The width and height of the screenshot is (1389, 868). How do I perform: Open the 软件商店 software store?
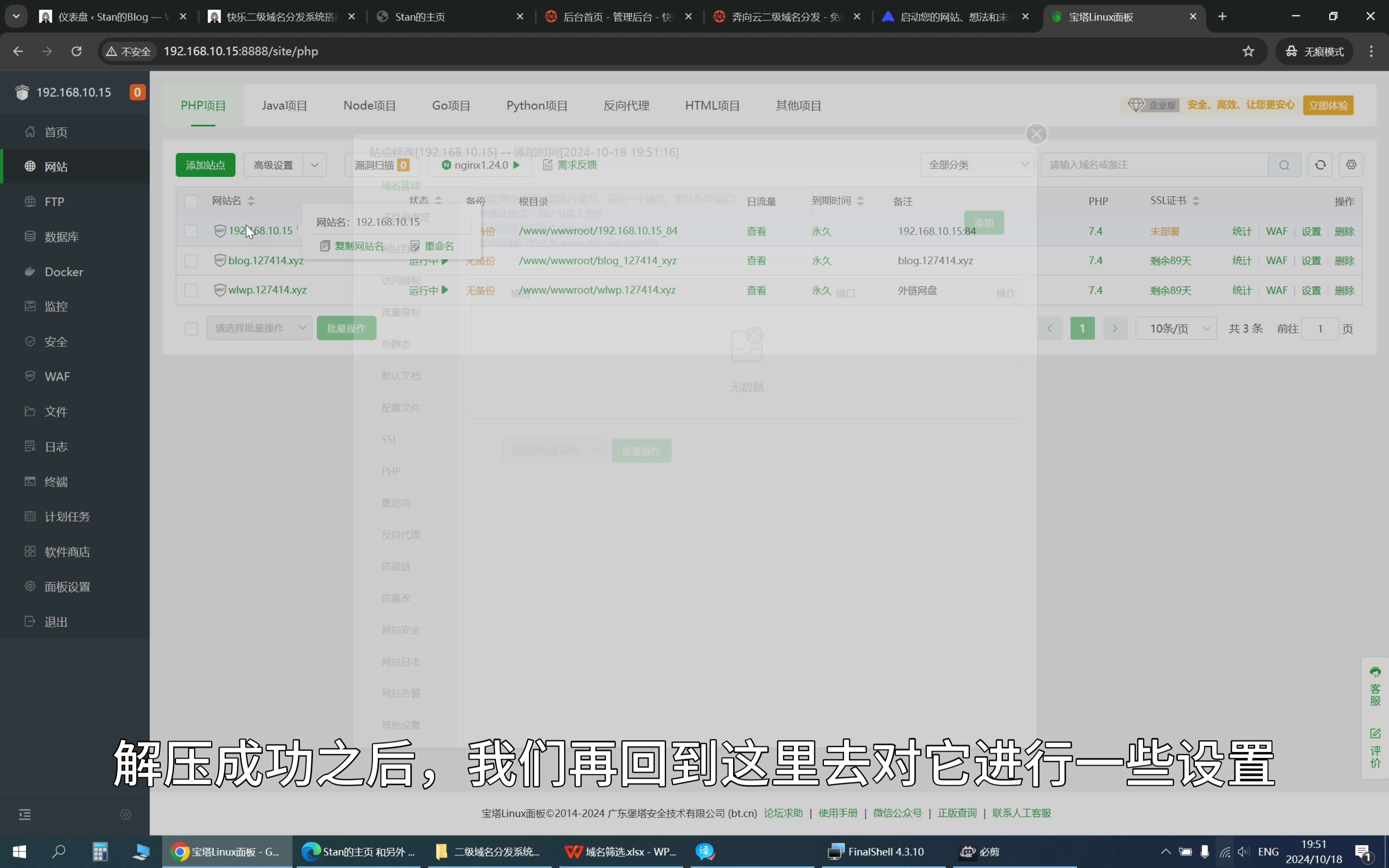(x=67, y=552)
